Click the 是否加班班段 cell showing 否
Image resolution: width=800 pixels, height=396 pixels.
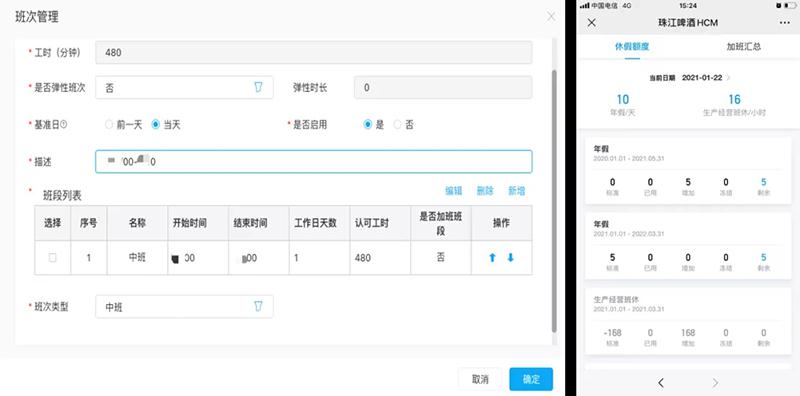pyautogui.click(x=441, y=258)
